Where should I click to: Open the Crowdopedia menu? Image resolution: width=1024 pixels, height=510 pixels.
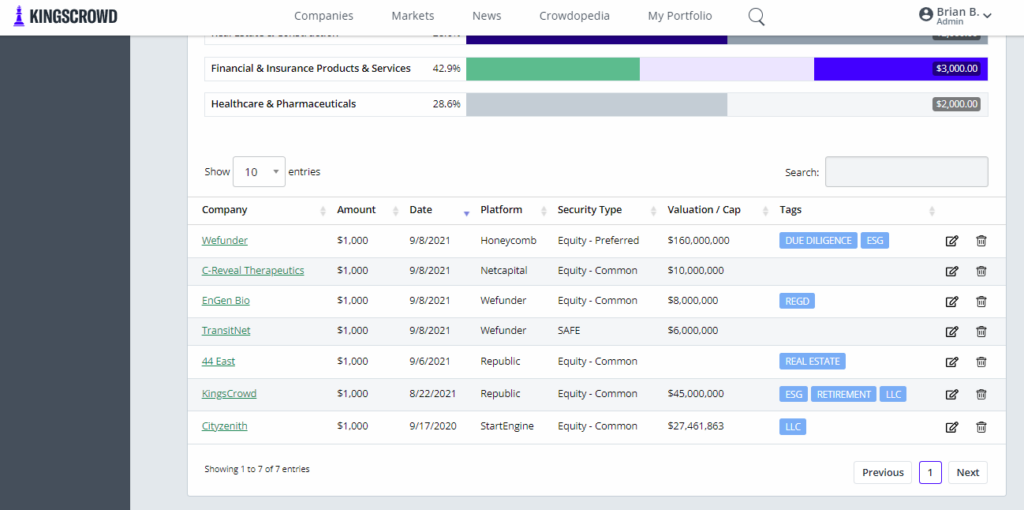point(575,16)
